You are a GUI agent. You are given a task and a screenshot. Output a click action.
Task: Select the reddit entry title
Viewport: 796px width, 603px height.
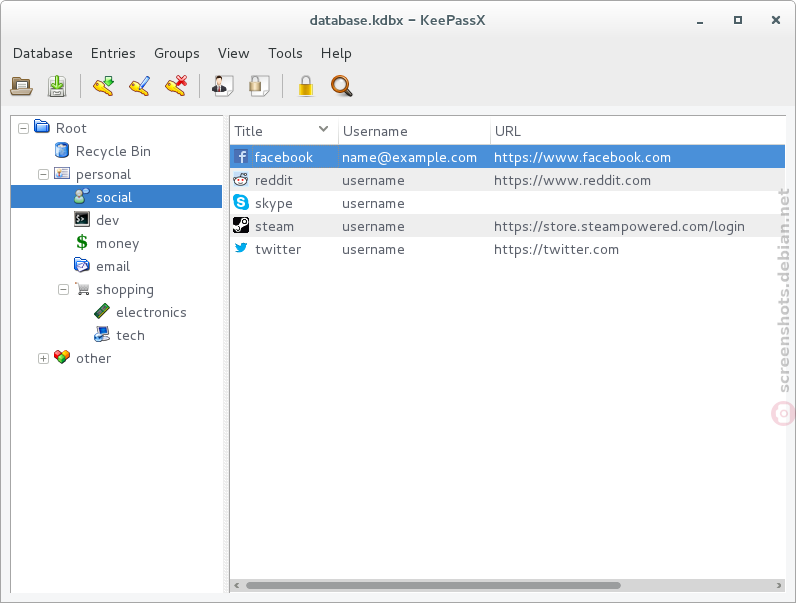tap(274, 180)
